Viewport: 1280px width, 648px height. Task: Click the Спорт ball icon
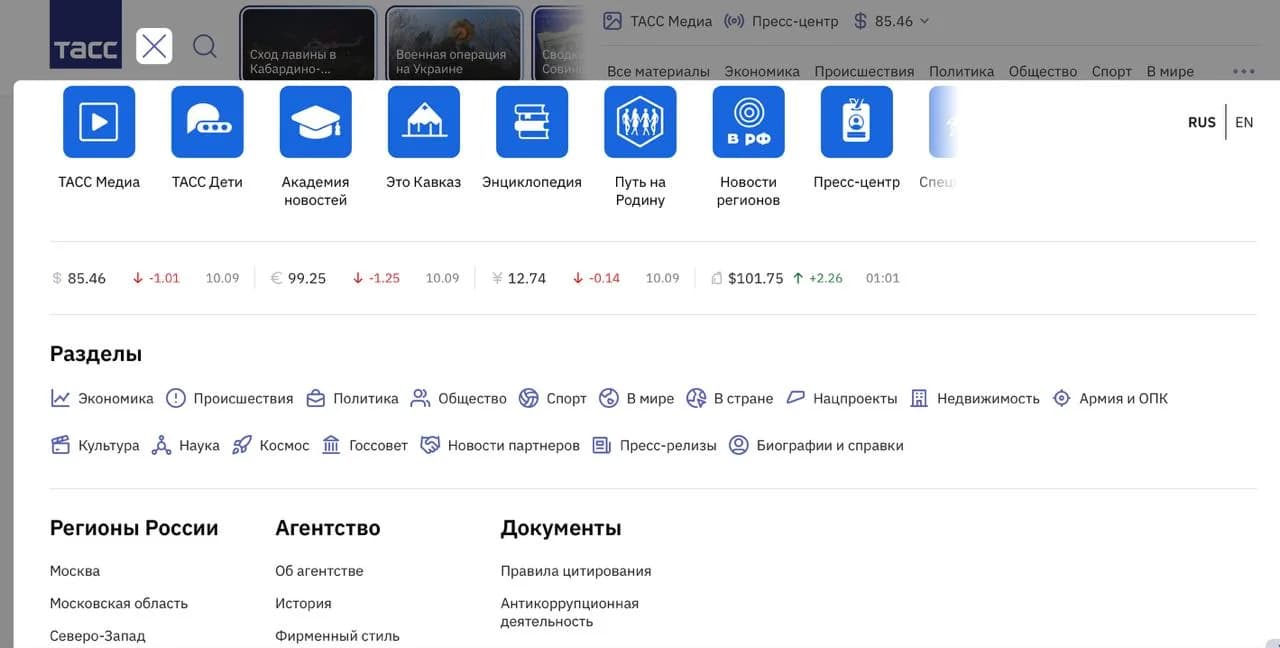click(529, 398)
